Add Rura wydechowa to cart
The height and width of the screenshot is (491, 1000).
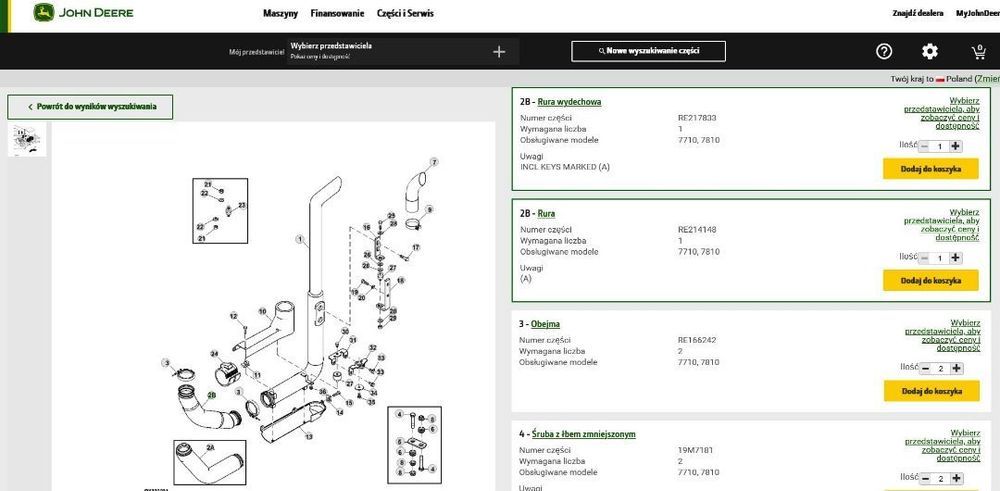pos(930,169)
